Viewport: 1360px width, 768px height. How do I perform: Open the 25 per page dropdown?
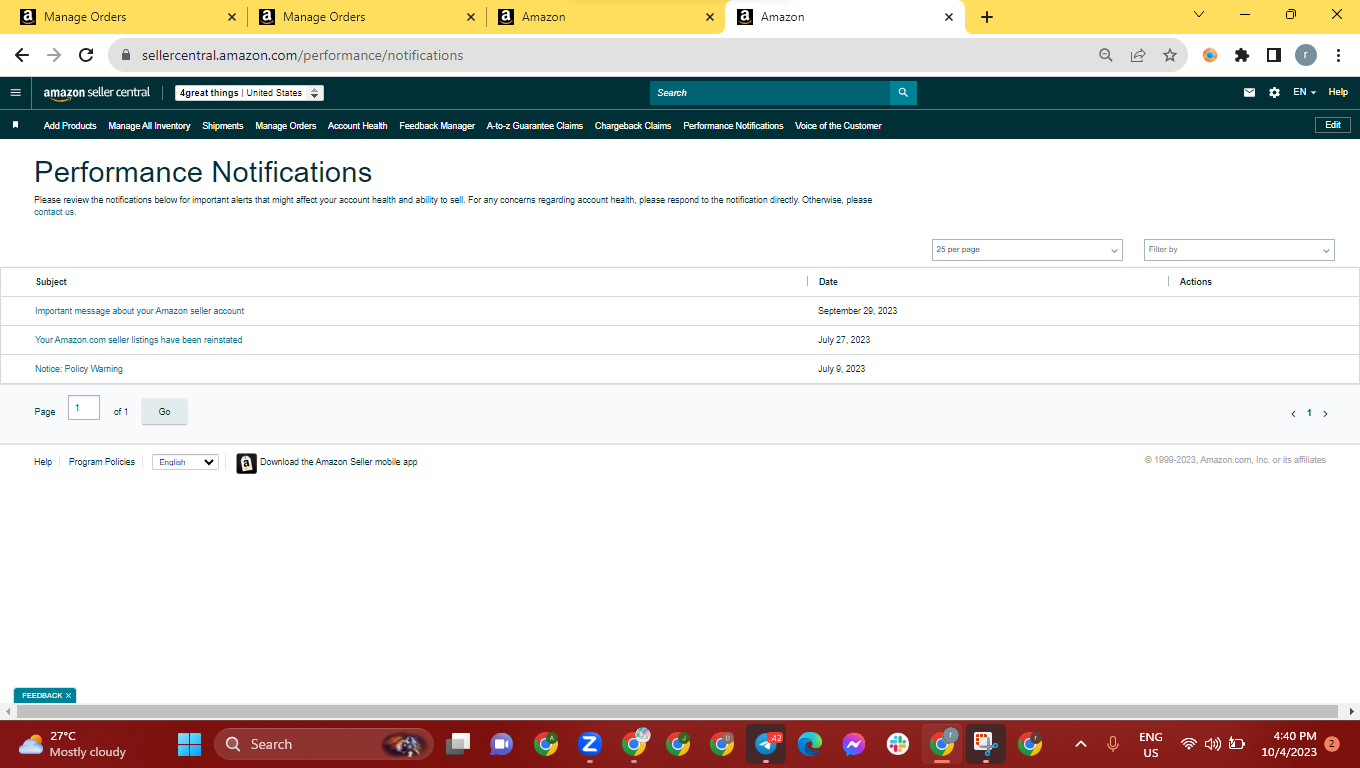pyautogui.click(x=1027, y=250)
